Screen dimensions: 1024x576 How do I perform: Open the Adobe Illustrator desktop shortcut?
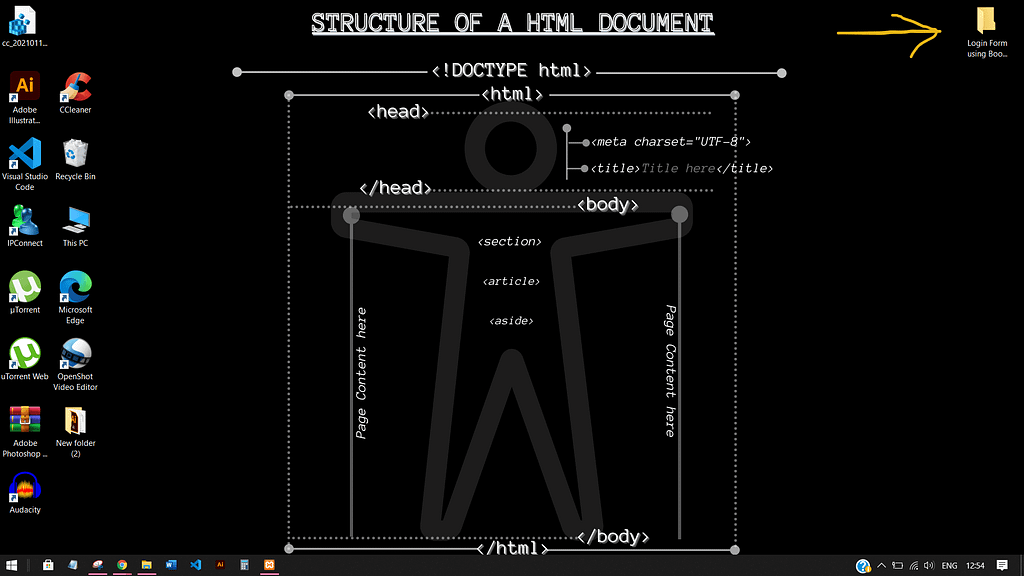tap(24, 85)
